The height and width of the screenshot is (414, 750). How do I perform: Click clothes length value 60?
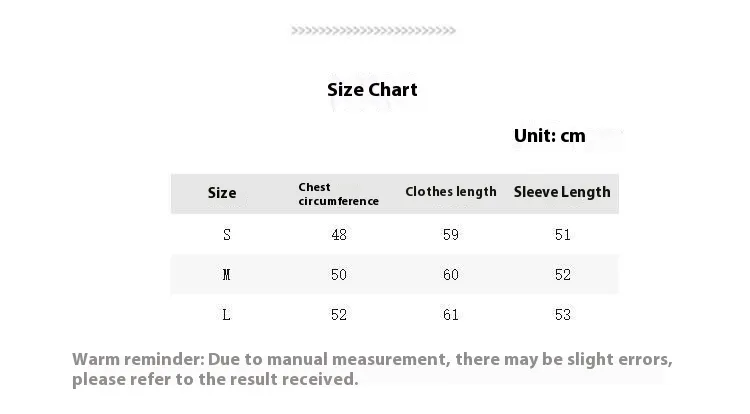[x=451, y=275]
